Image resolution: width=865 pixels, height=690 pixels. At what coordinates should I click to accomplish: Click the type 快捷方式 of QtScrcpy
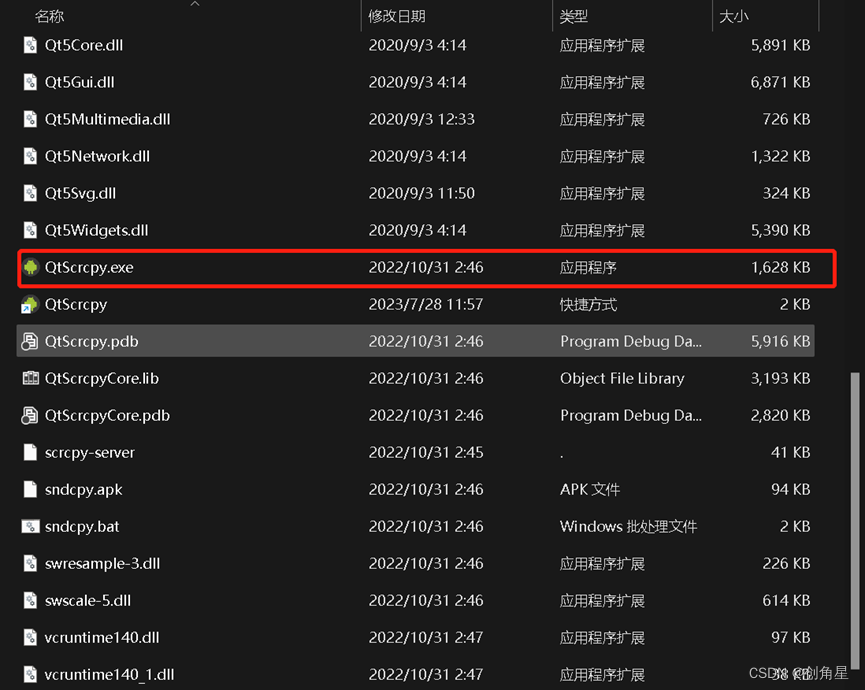(x=588, y=304)
